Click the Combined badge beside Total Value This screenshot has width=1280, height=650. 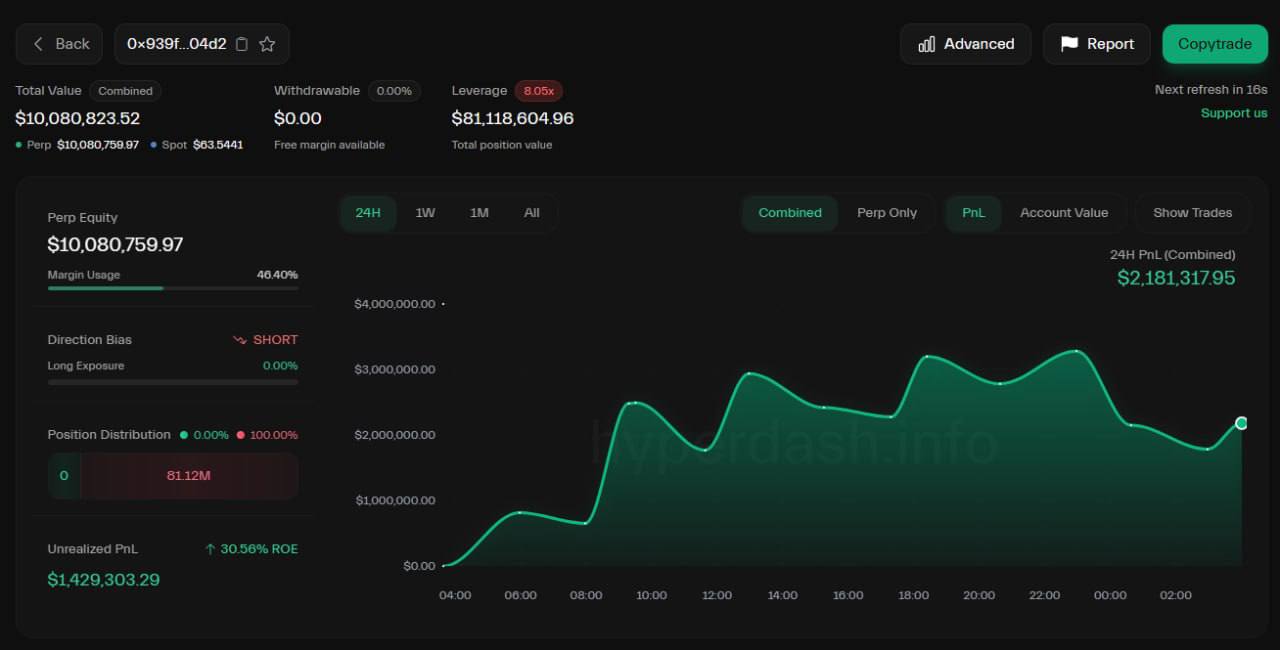pyautogui.click(x=125, y=91)
